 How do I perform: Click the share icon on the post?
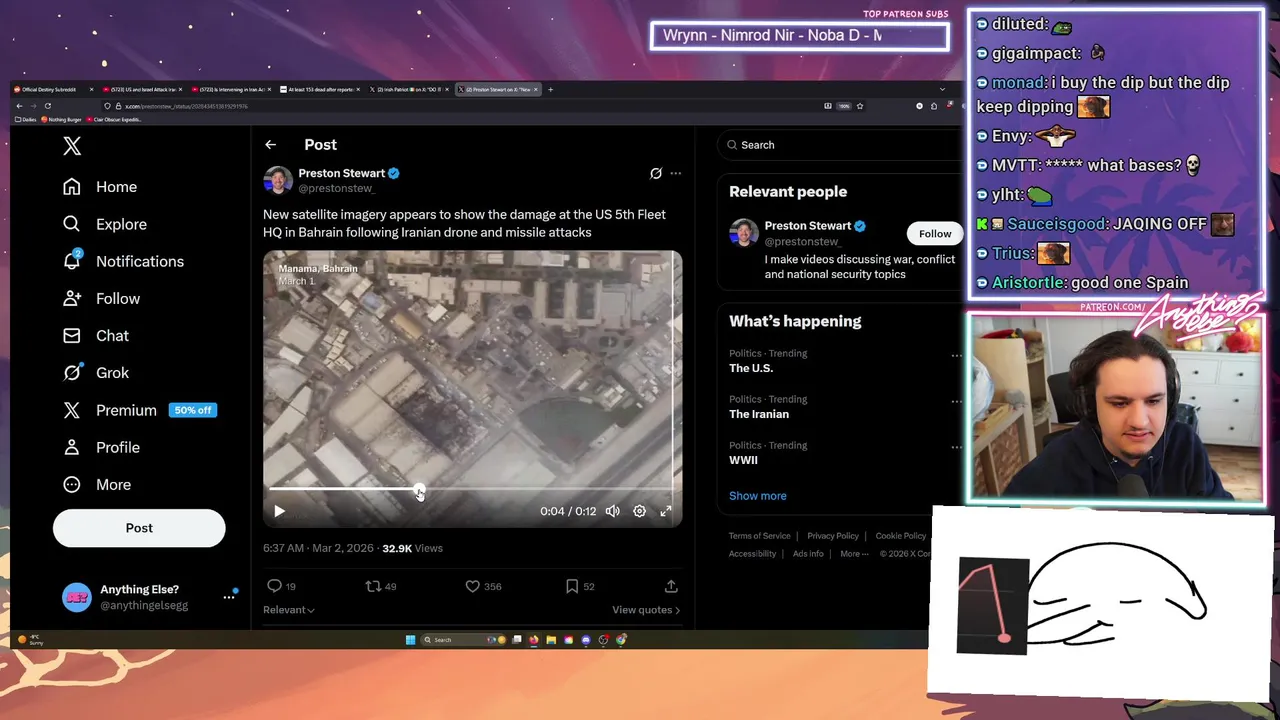671,586
